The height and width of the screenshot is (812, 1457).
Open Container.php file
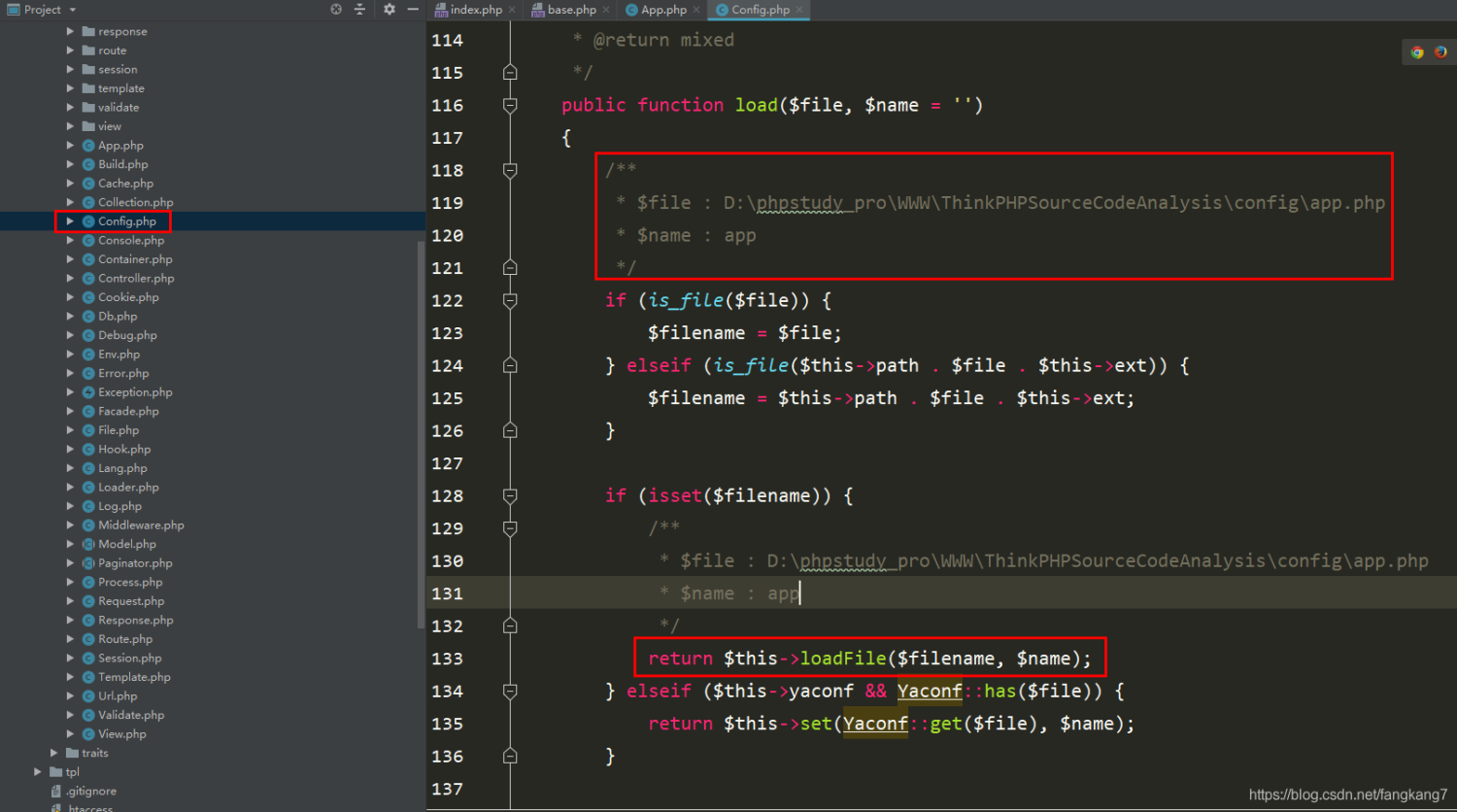pyautogui.click(x=135, y=259)
